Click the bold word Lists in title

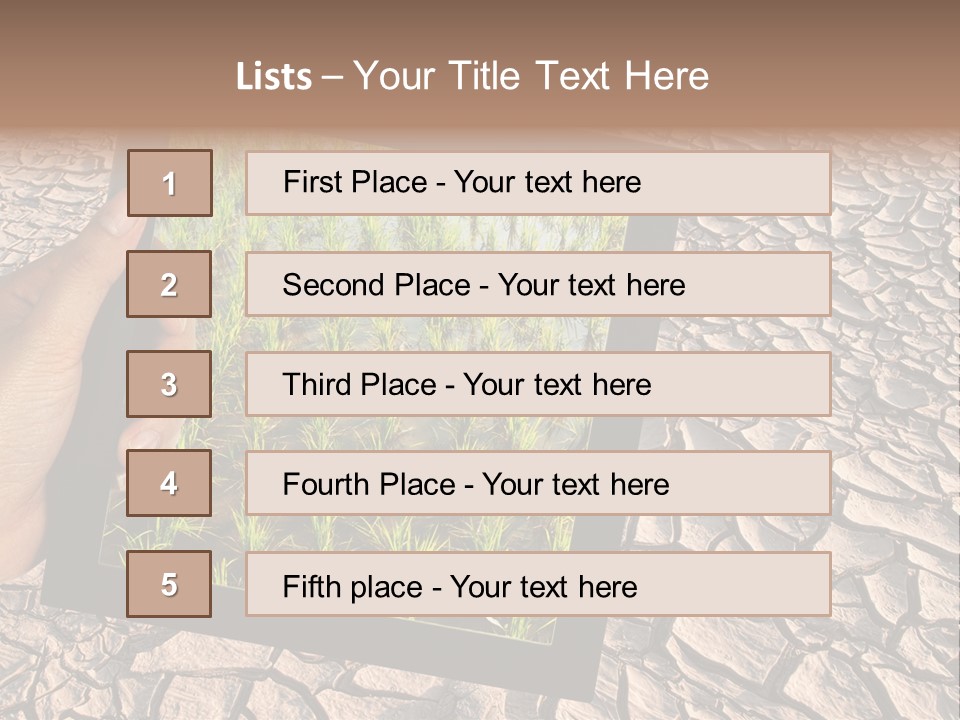pyautogui.click(x=274, y=77)
